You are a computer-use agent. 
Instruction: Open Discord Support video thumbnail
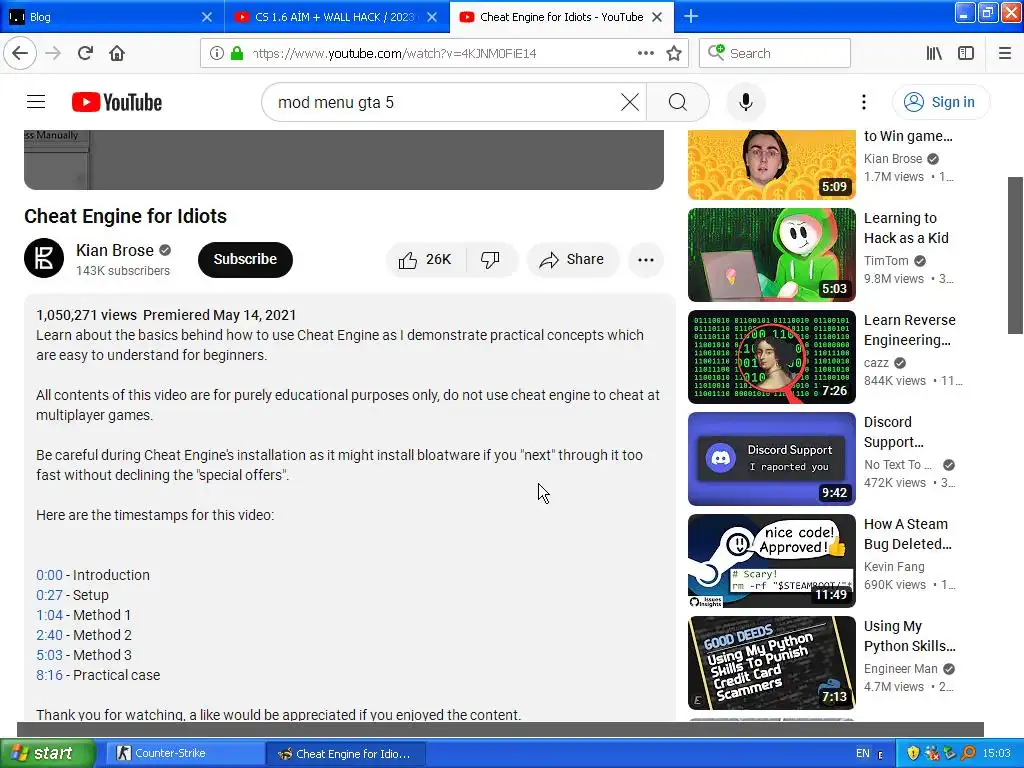pos(771,458)
